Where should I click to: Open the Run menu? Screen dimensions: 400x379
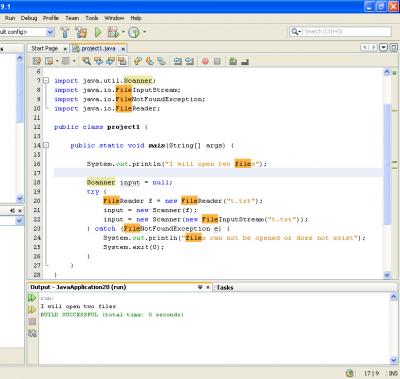10,18
